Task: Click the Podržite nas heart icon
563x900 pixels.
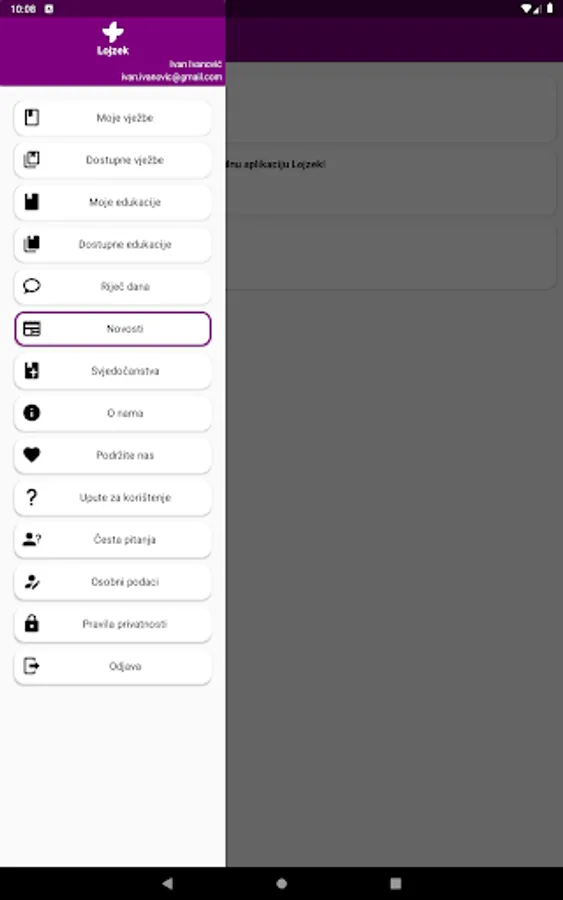Action: [32, 455]
